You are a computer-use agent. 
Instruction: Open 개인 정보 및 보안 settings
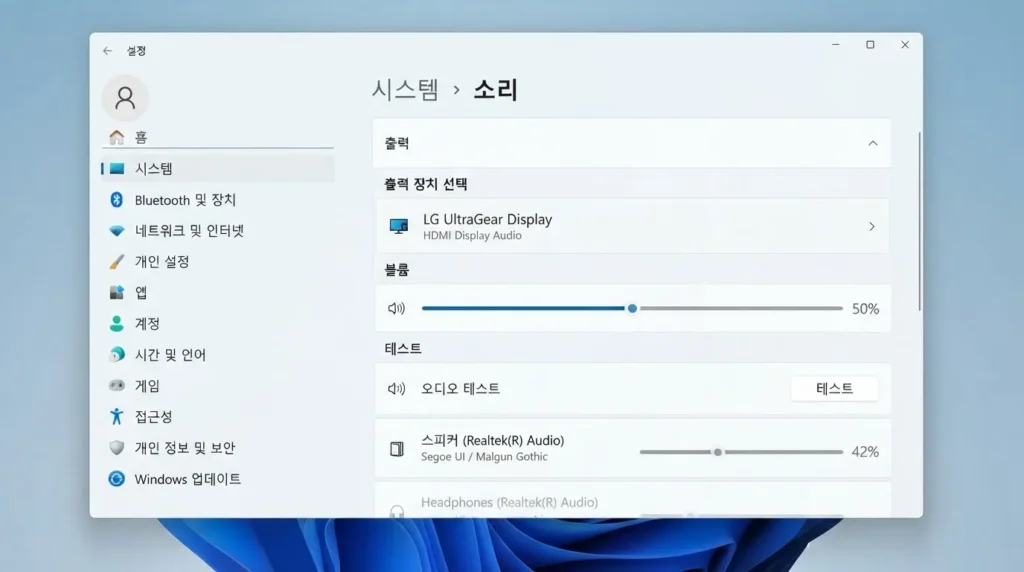(218, 447)
